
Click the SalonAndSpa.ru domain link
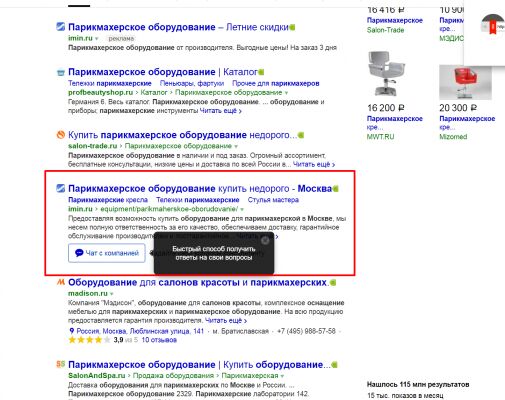click(97, 376)
